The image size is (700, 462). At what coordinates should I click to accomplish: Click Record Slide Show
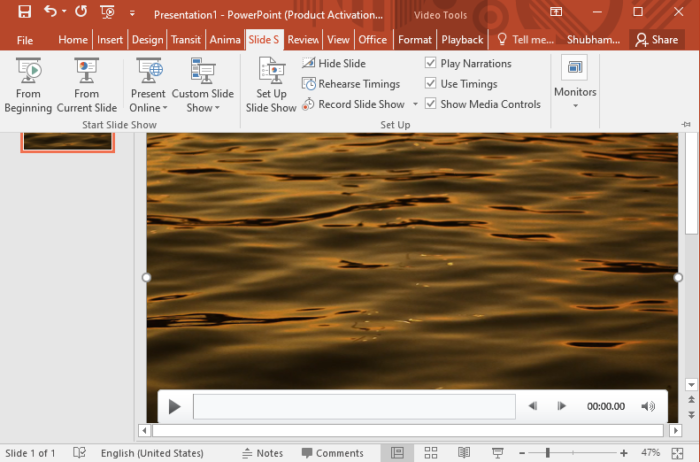(354, 104)
